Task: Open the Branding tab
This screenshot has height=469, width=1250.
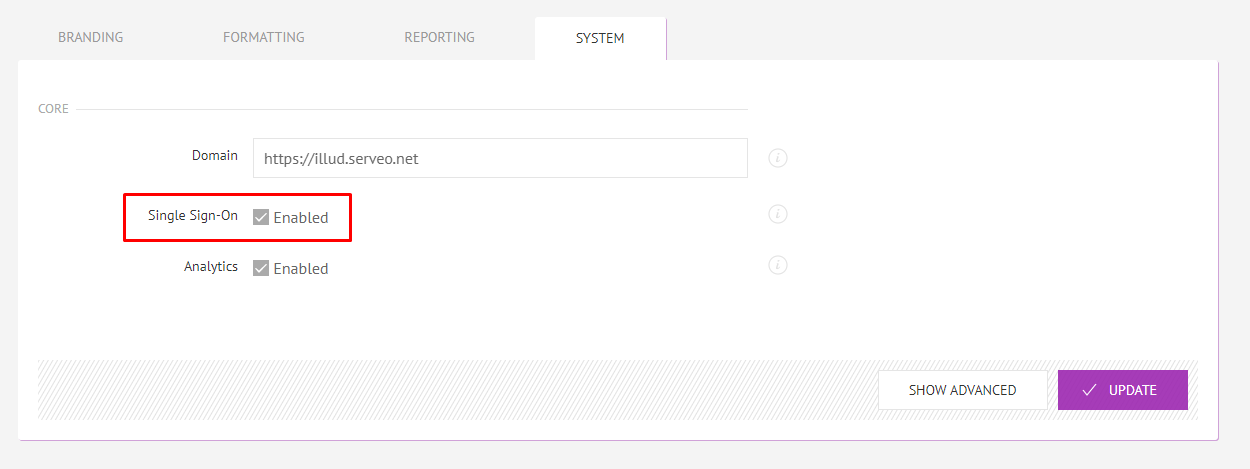Action: tap(91, 38)
